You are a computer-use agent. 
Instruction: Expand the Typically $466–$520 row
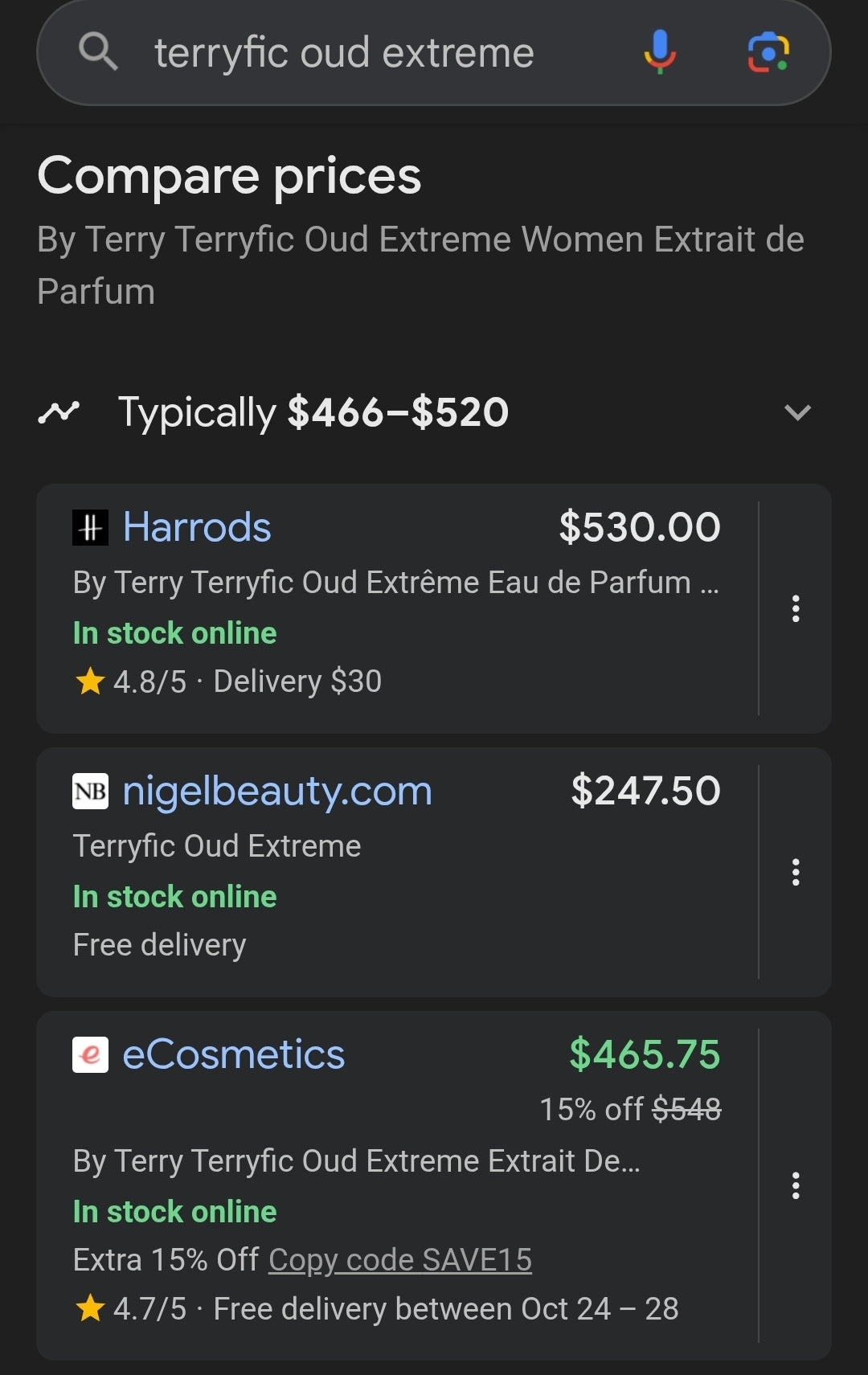click(x=313, y=412)
